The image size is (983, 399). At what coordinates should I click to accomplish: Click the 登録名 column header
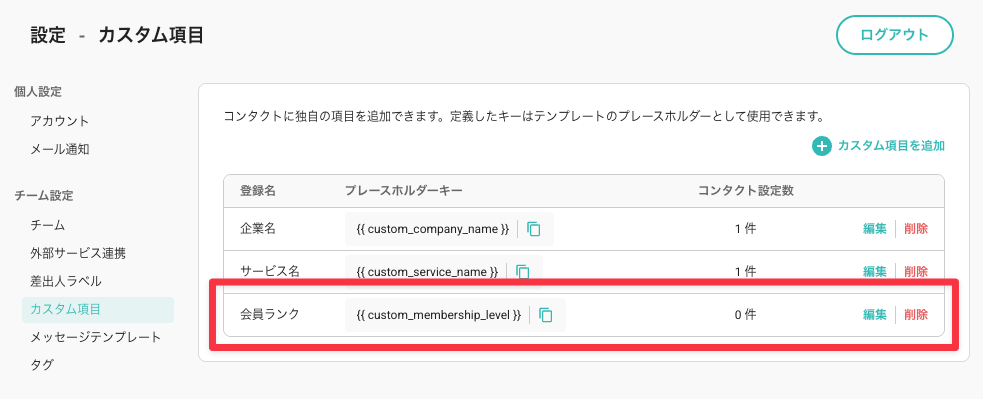tap(258, 191)
